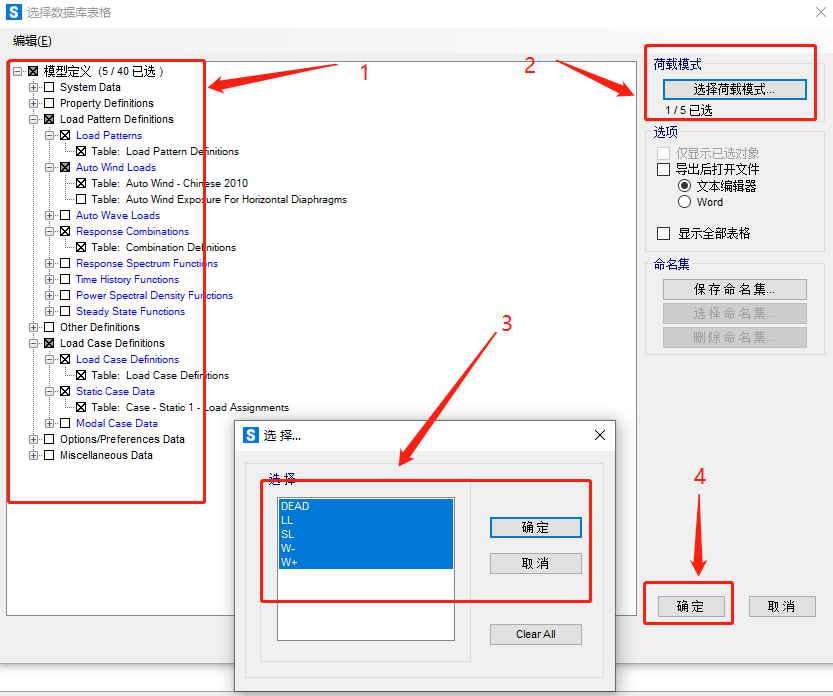Confirm the popup with its 确定 button
Image resolution: width=833 pixels, height=696 pixels.
coord(536,528)
